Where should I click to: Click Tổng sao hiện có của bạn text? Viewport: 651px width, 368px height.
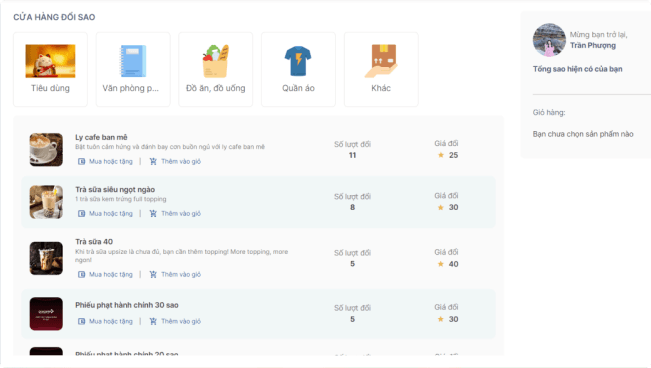pos(578,69)
